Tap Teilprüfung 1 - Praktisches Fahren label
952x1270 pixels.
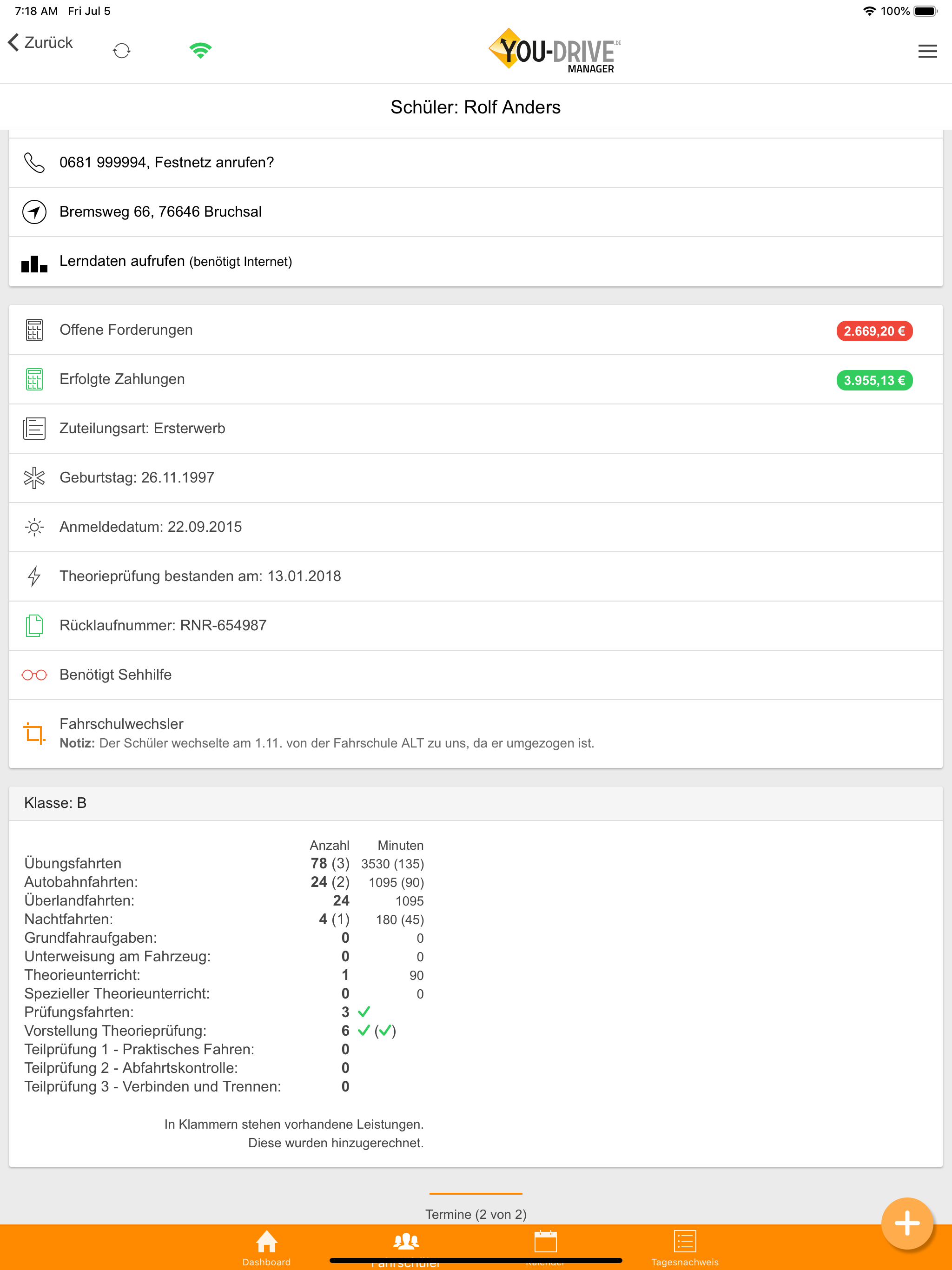tap(139, 1050)
